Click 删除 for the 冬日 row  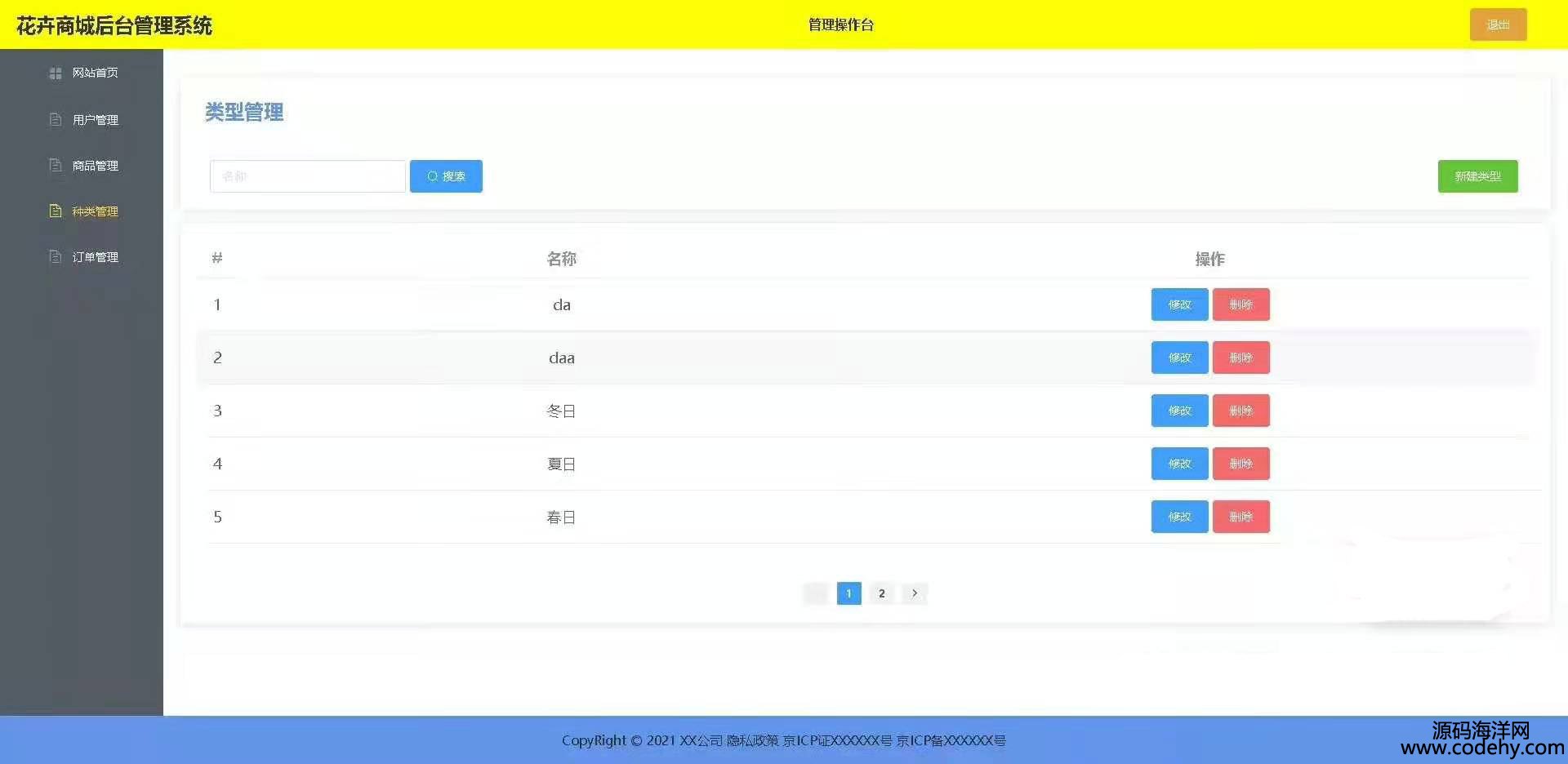(x=1241, y=411)
